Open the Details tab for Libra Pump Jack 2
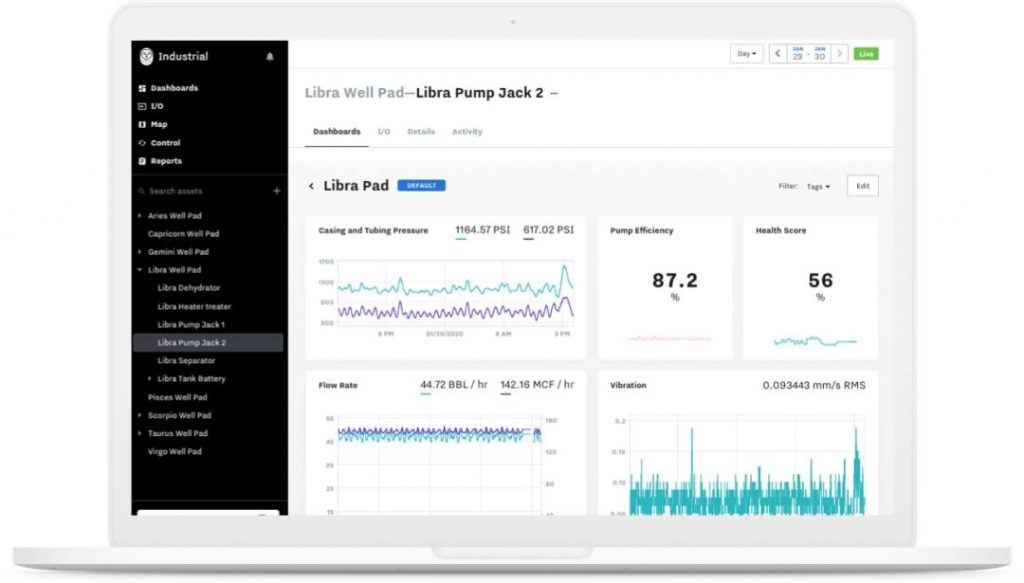This screenshot has height=583, width=1024. [421, 131]
